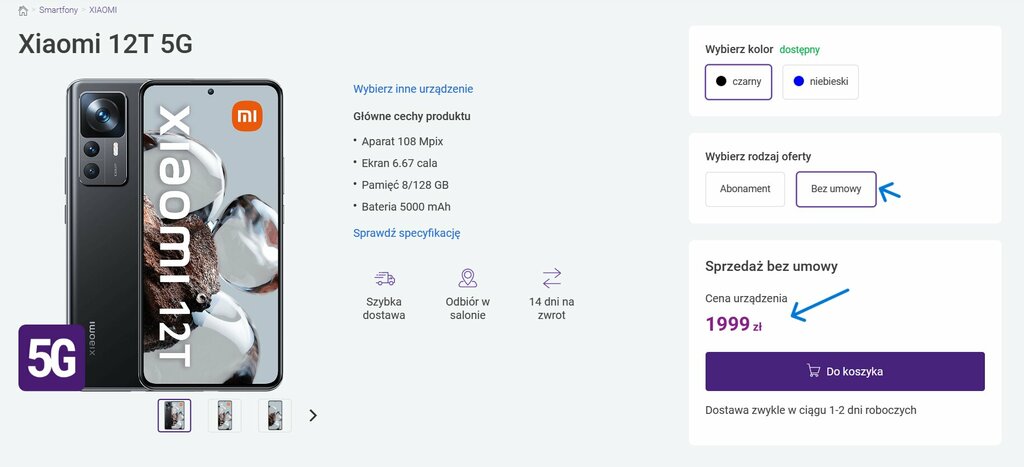The image size is (1024, 467).
Task: Open the XIAOMI breadcrumb link
Action: pos(103,10)
